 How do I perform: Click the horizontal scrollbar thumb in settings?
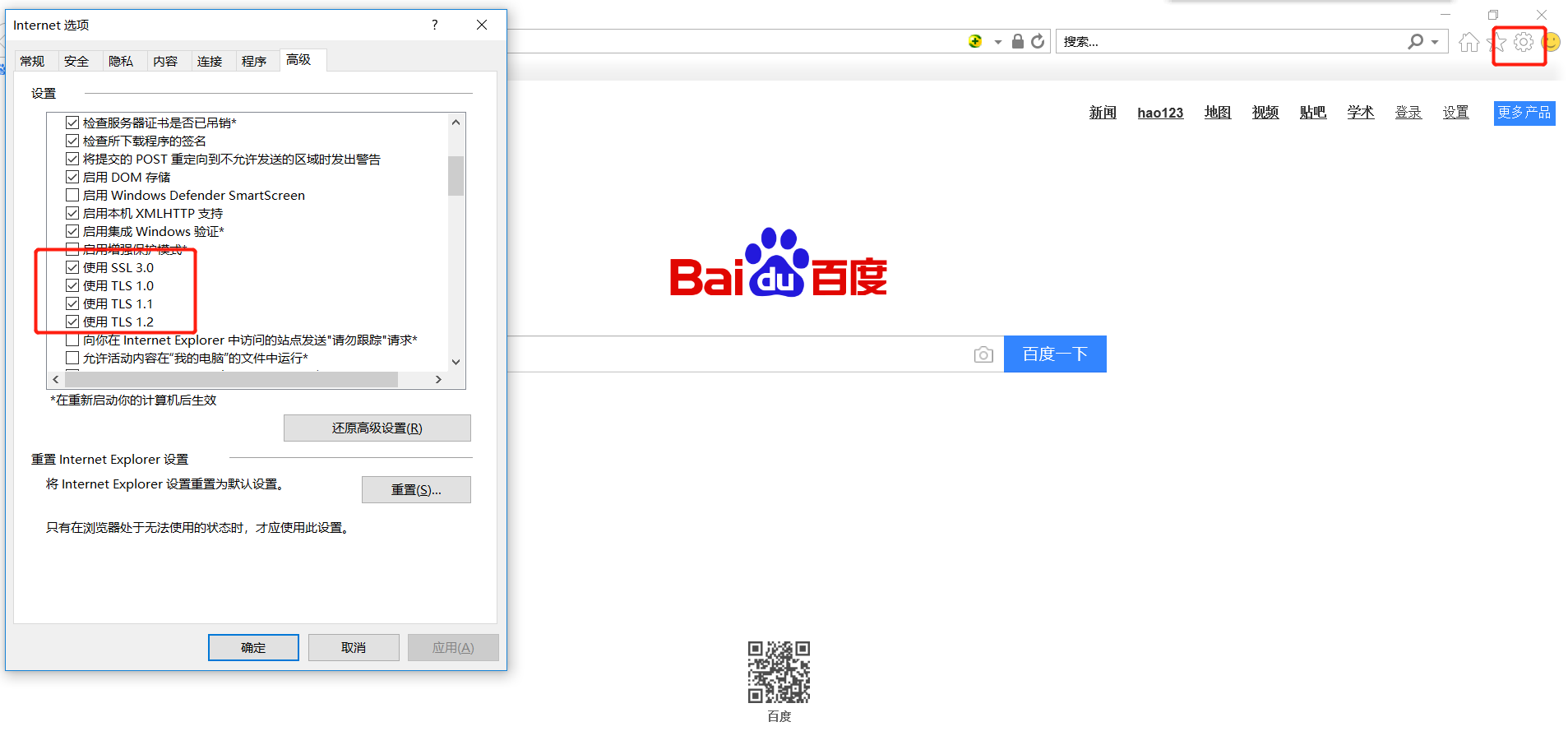click(232, 379)
